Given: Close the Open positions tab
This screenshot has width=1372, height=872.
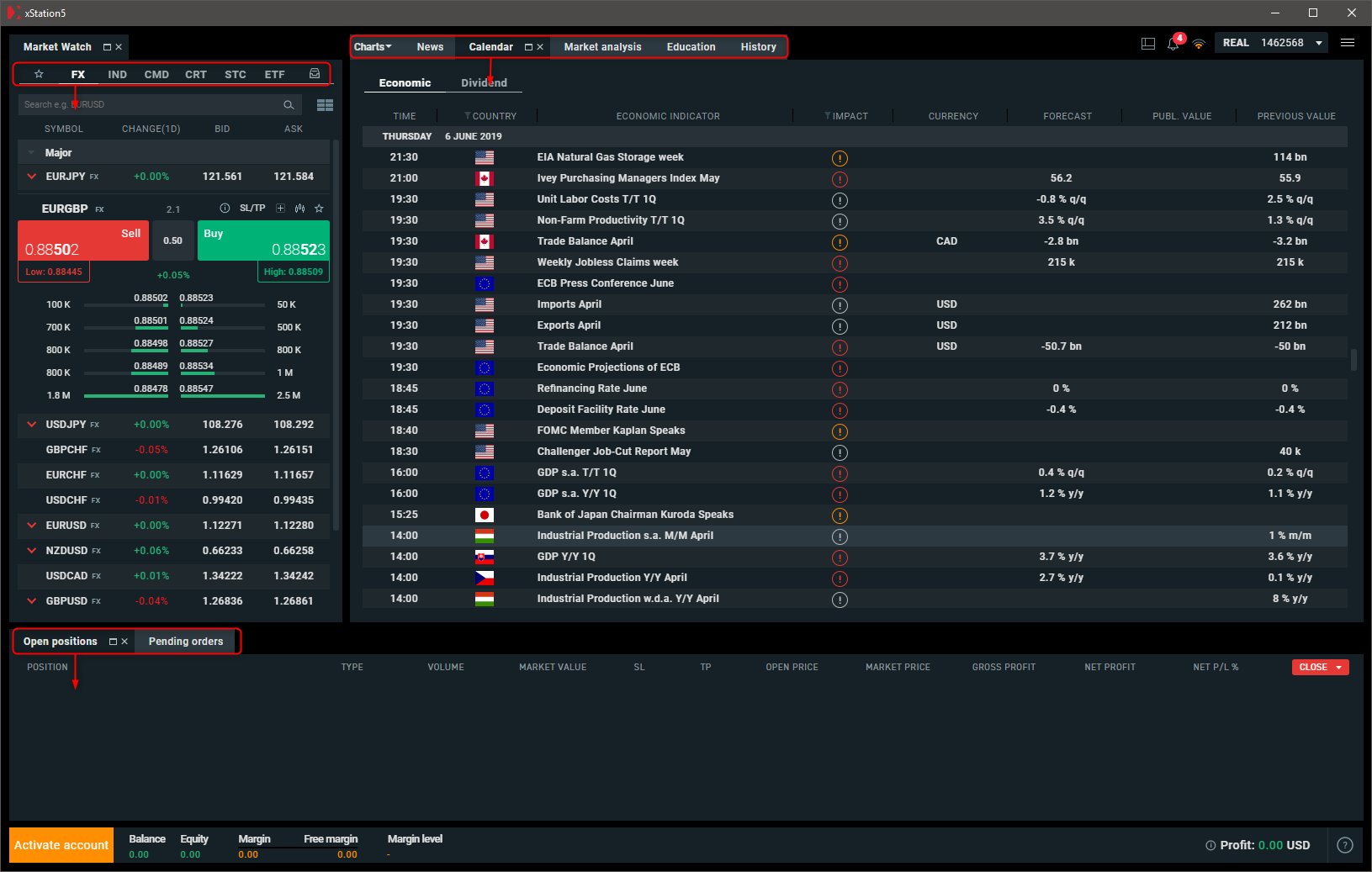Looking at the screenshot, I should pos(124,642).
